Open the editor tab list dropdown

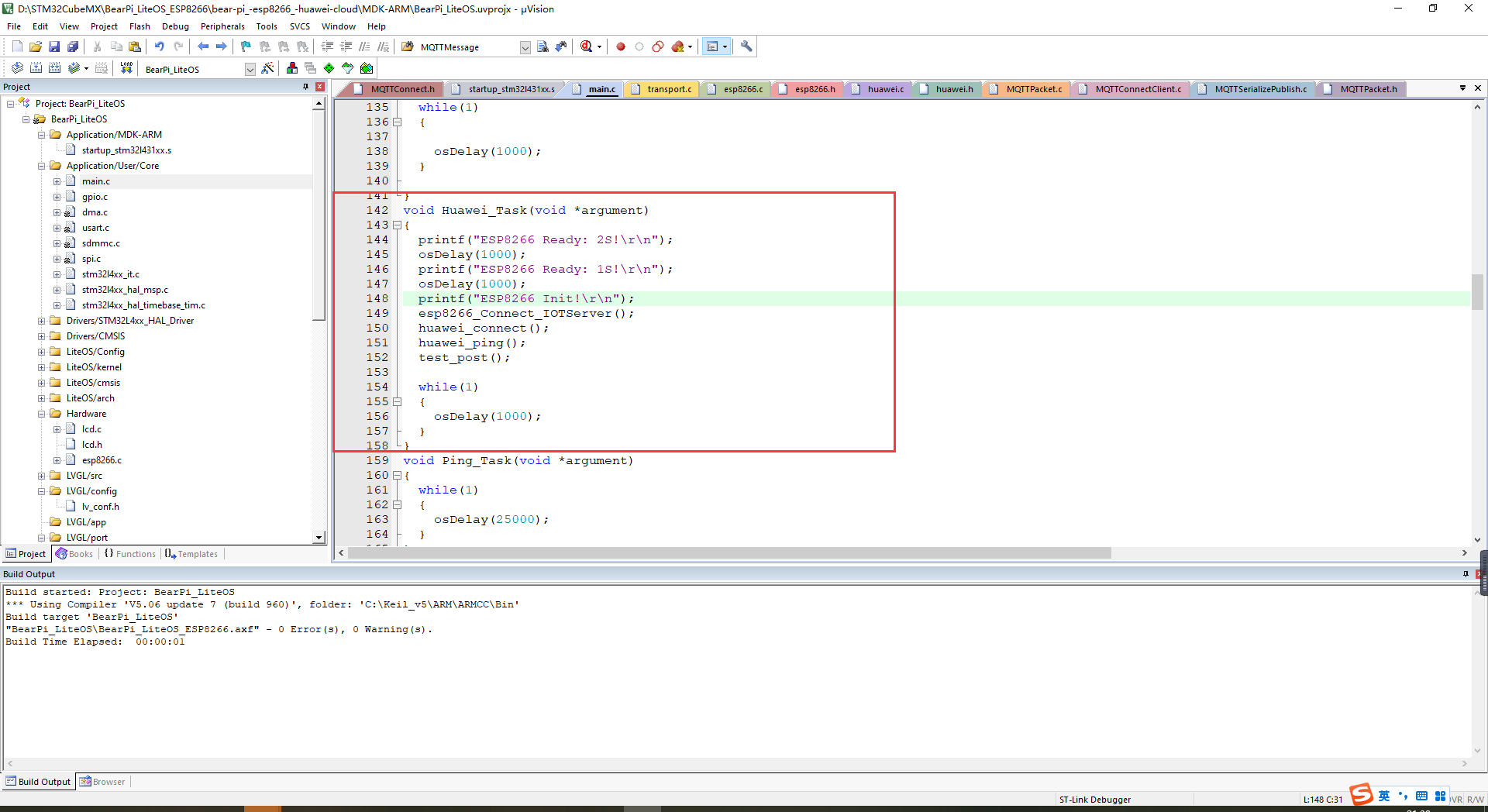pos(1462,88)
